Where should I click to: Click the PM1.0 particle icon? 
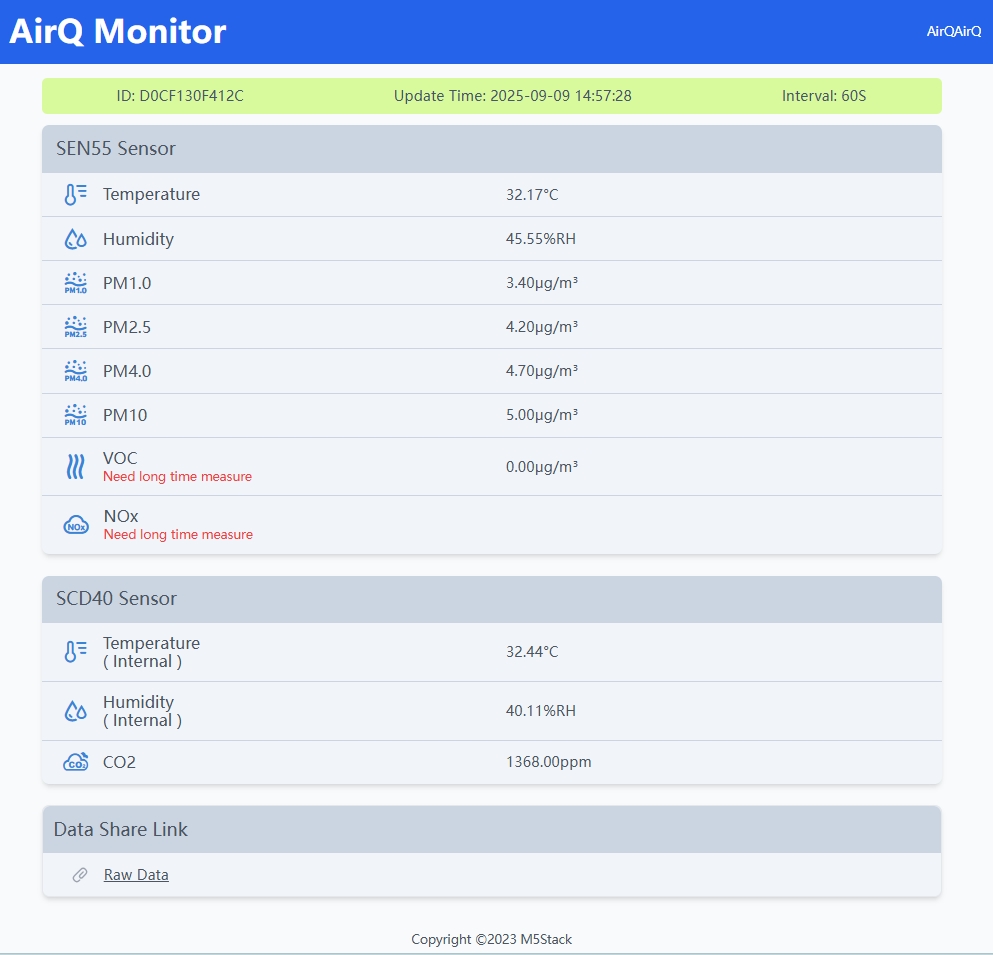(75, 283)
